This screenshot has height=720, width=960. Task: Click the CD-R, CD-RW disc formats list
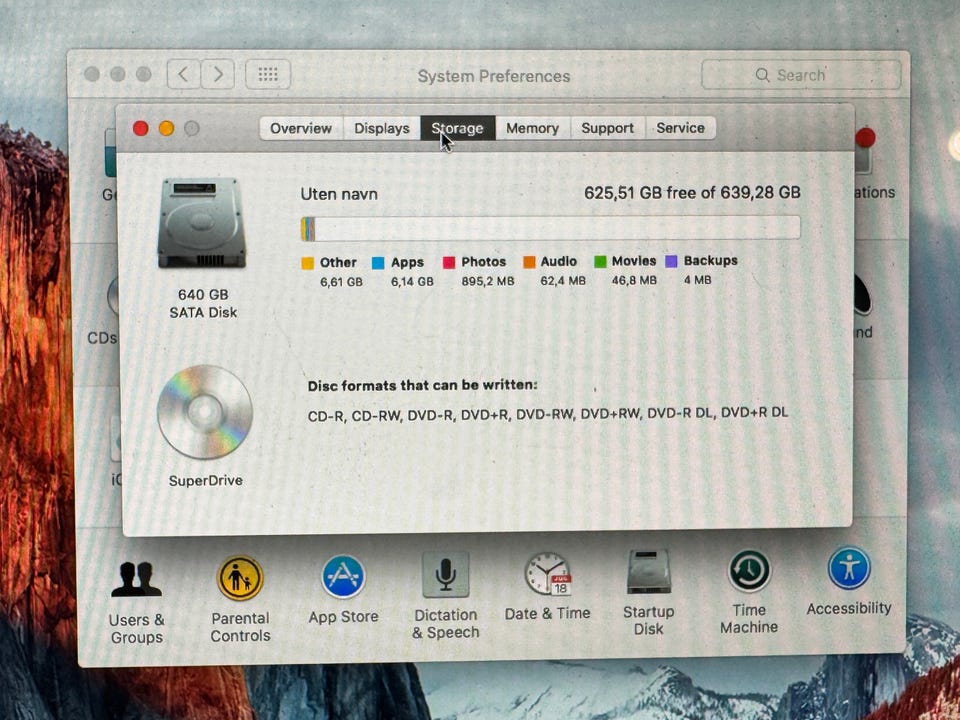pyautogui.click(x=547, y=414)
